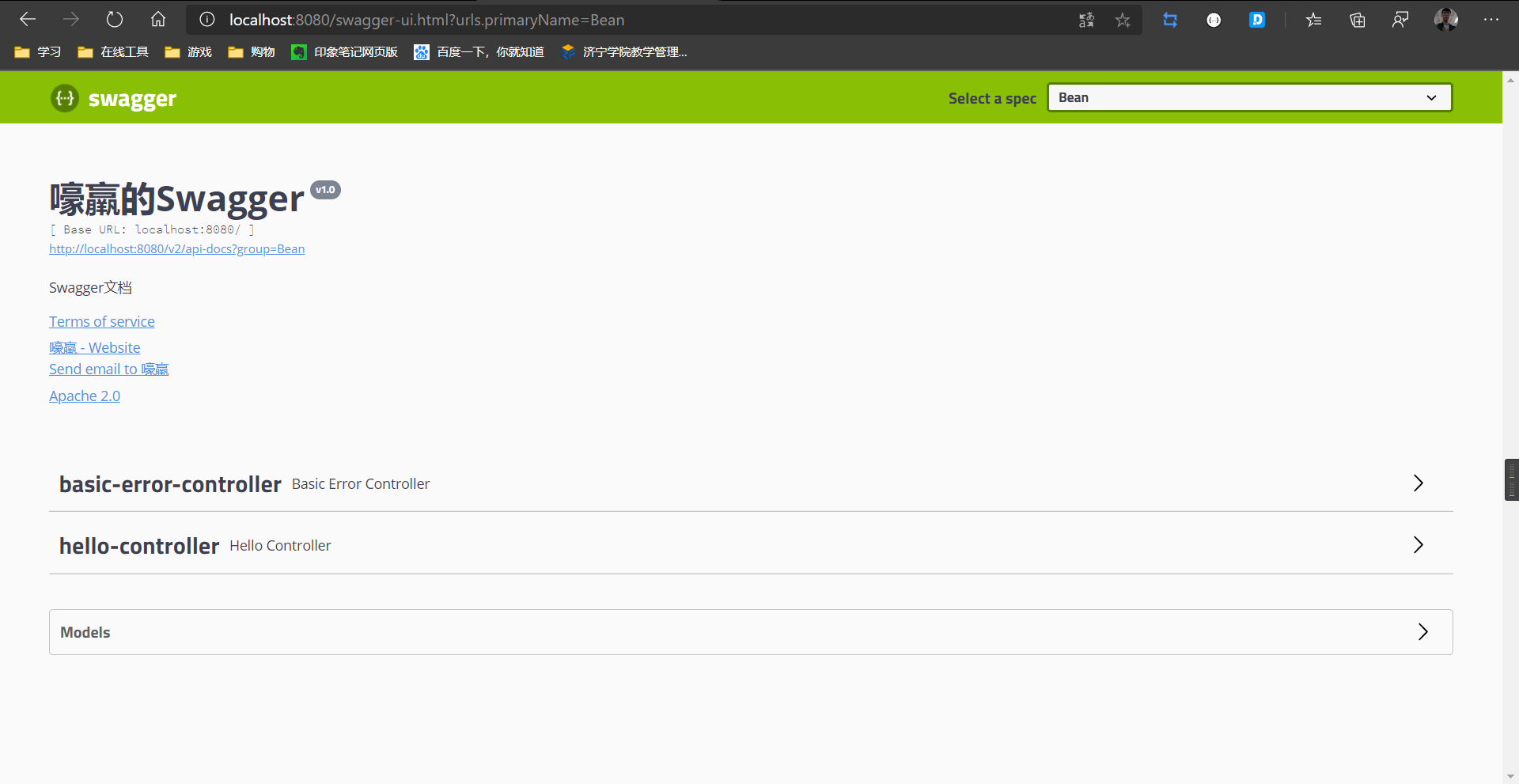Image resolution: width=1519 pixels, height=784 pixels.
Task: Open the user profile avatar
Action: (1446, 20)
